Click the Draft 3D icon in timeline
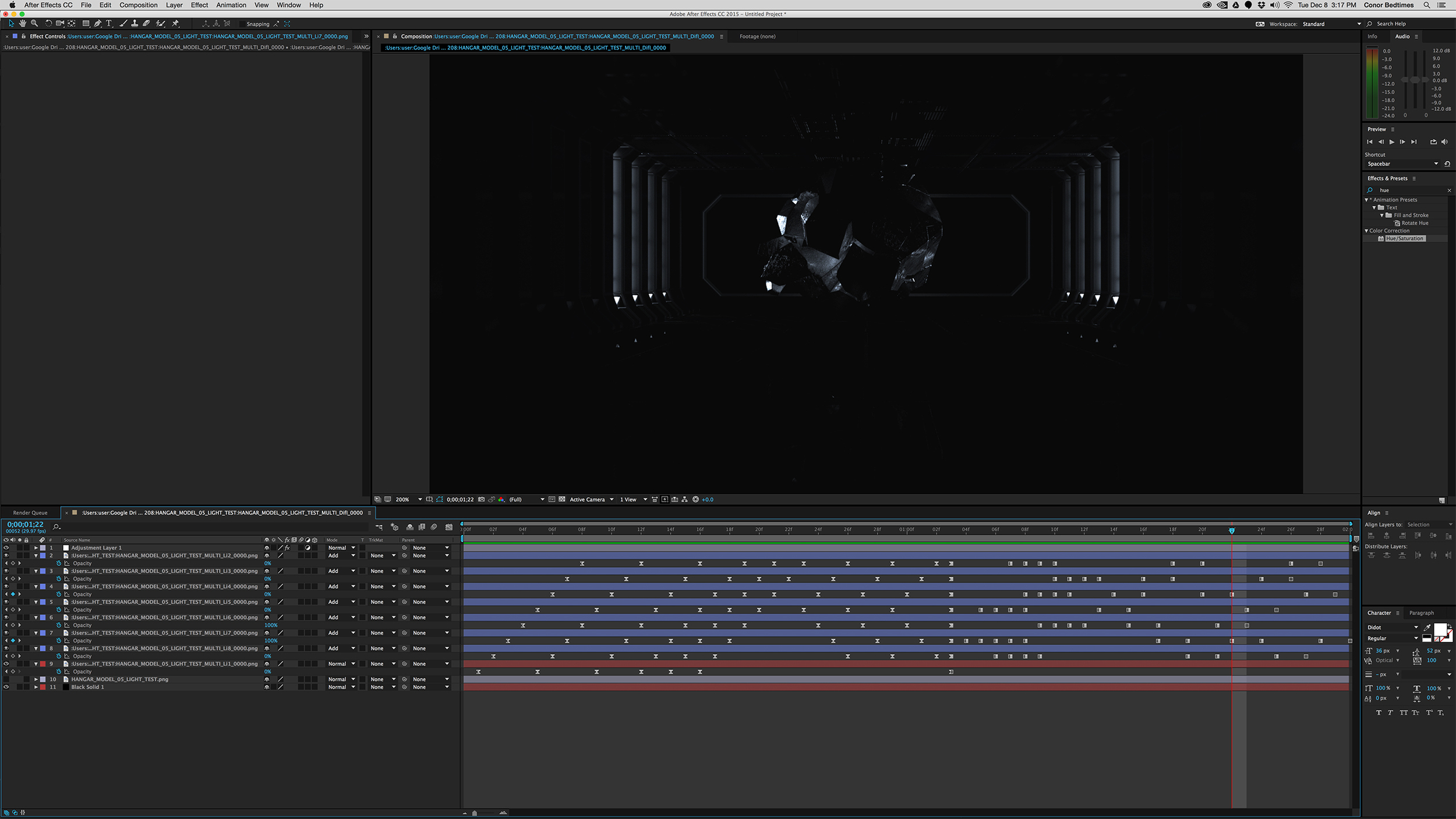 [394, 527]
